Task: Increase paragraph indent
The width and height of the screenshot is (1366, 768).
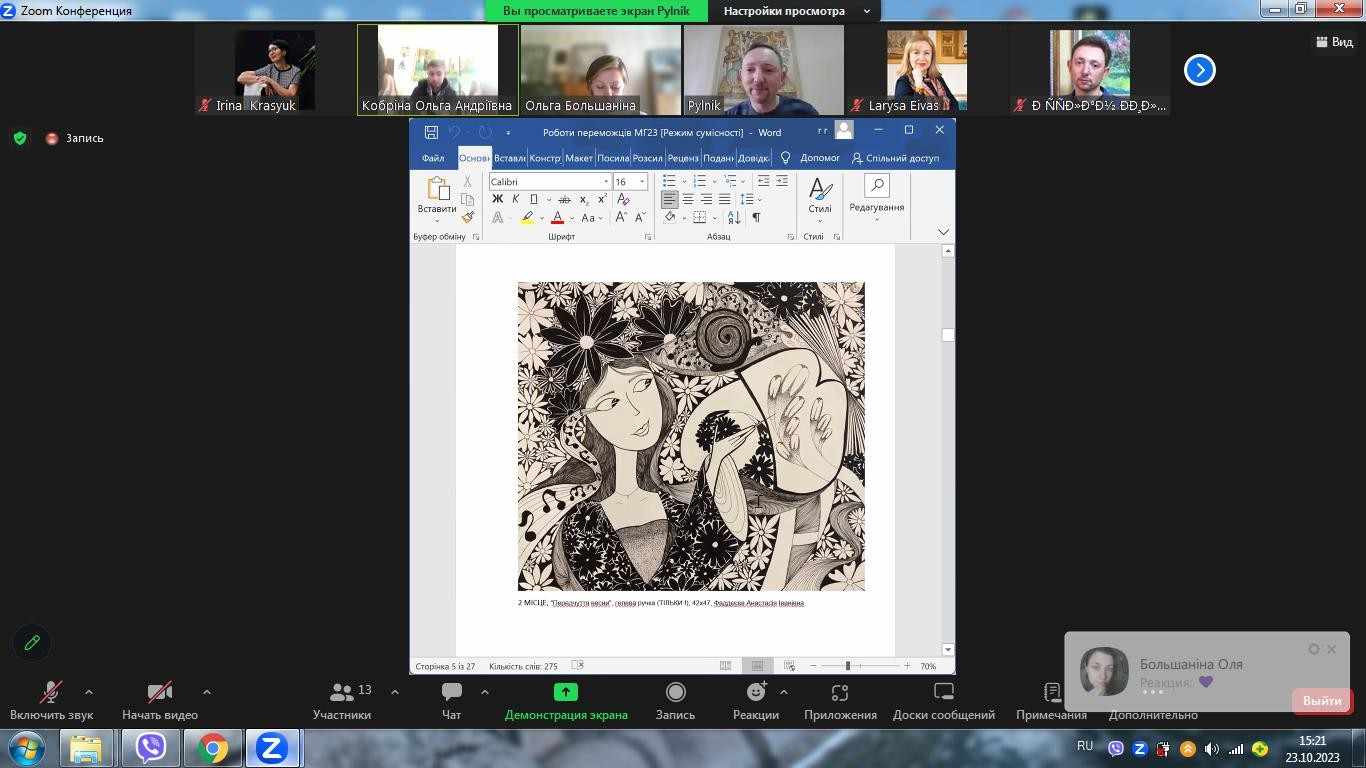Action: pos(782,181)
